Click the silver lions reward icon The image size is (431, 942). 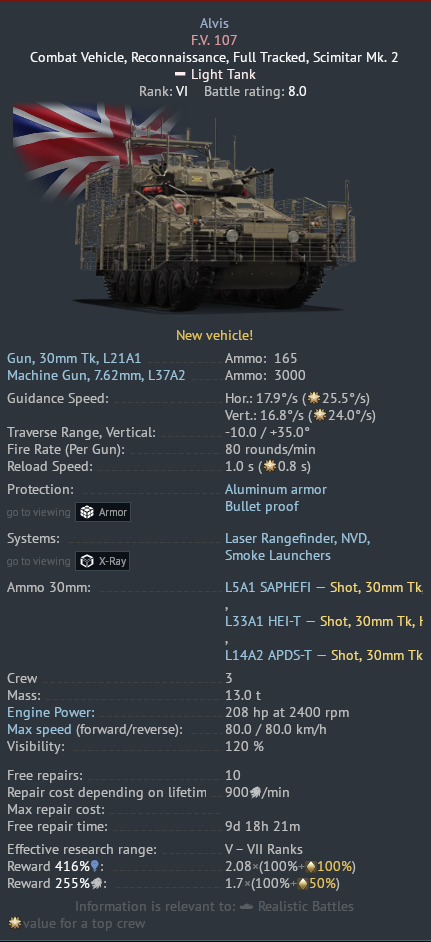click(x=95, y=884)
